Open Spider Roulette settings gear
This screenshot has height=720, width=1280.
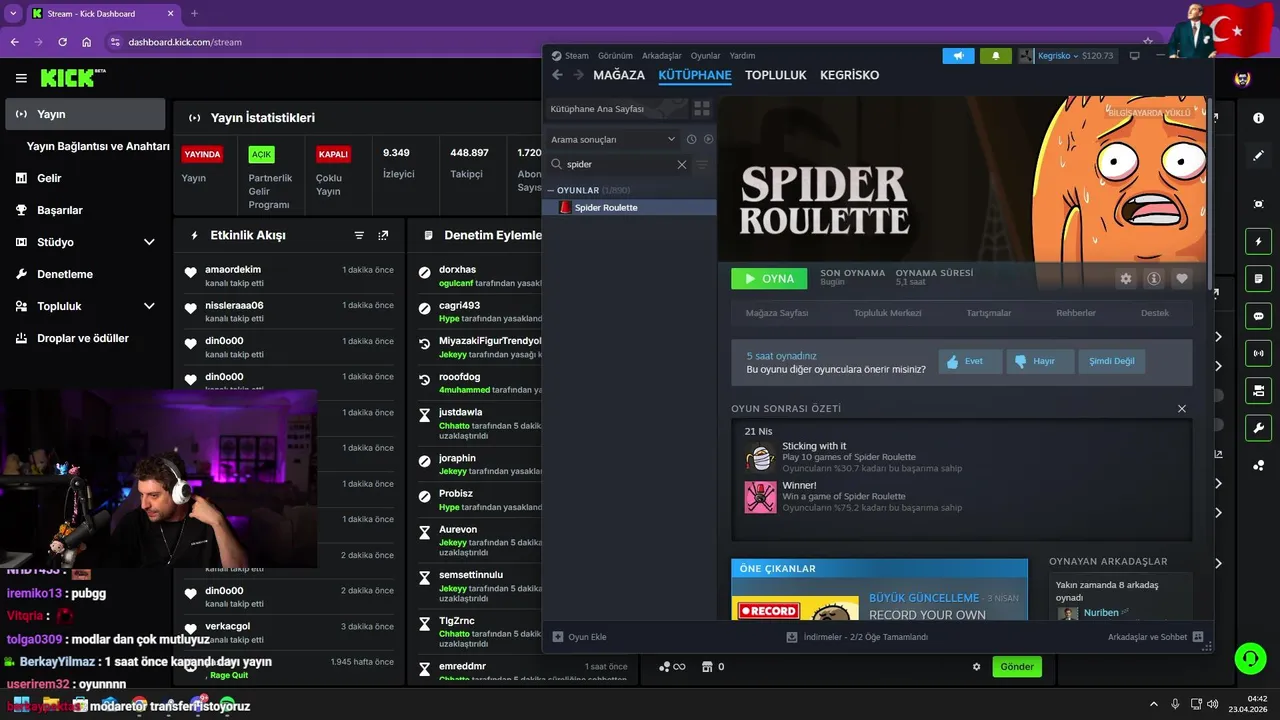click(x=1126, y=279)
